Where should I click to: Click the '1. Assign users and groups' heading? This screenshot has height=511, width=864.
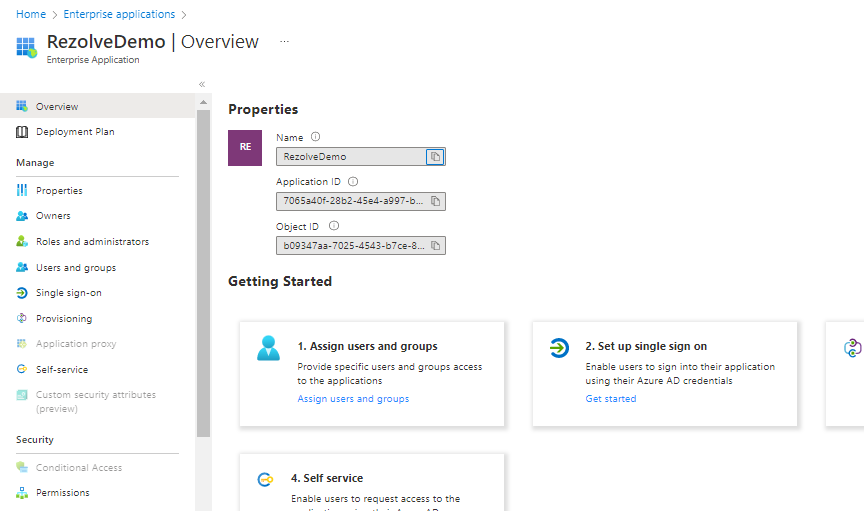(368, 346)
